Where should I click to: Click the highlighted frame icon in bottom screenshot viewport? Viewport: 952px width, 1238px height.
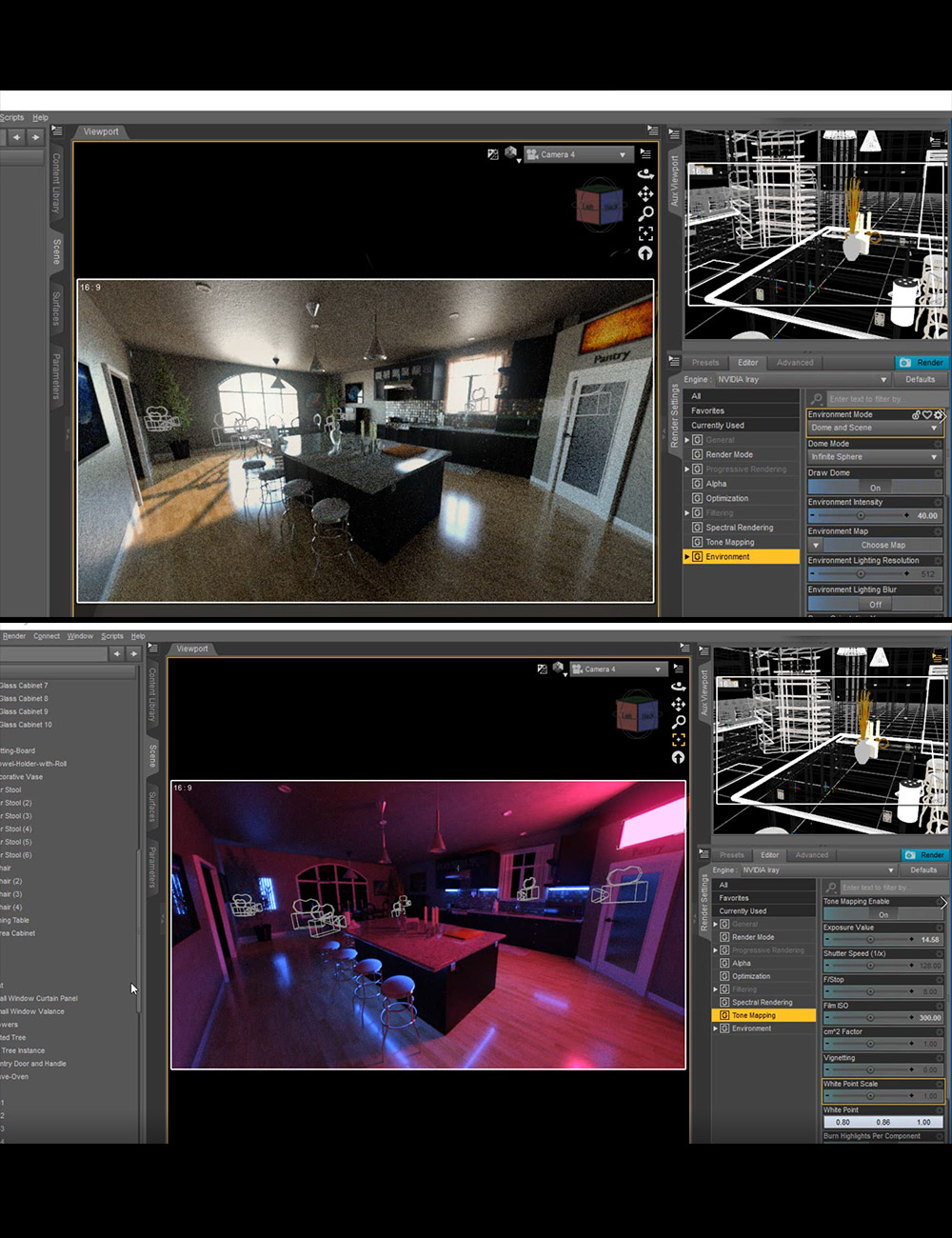pos(678,740)
